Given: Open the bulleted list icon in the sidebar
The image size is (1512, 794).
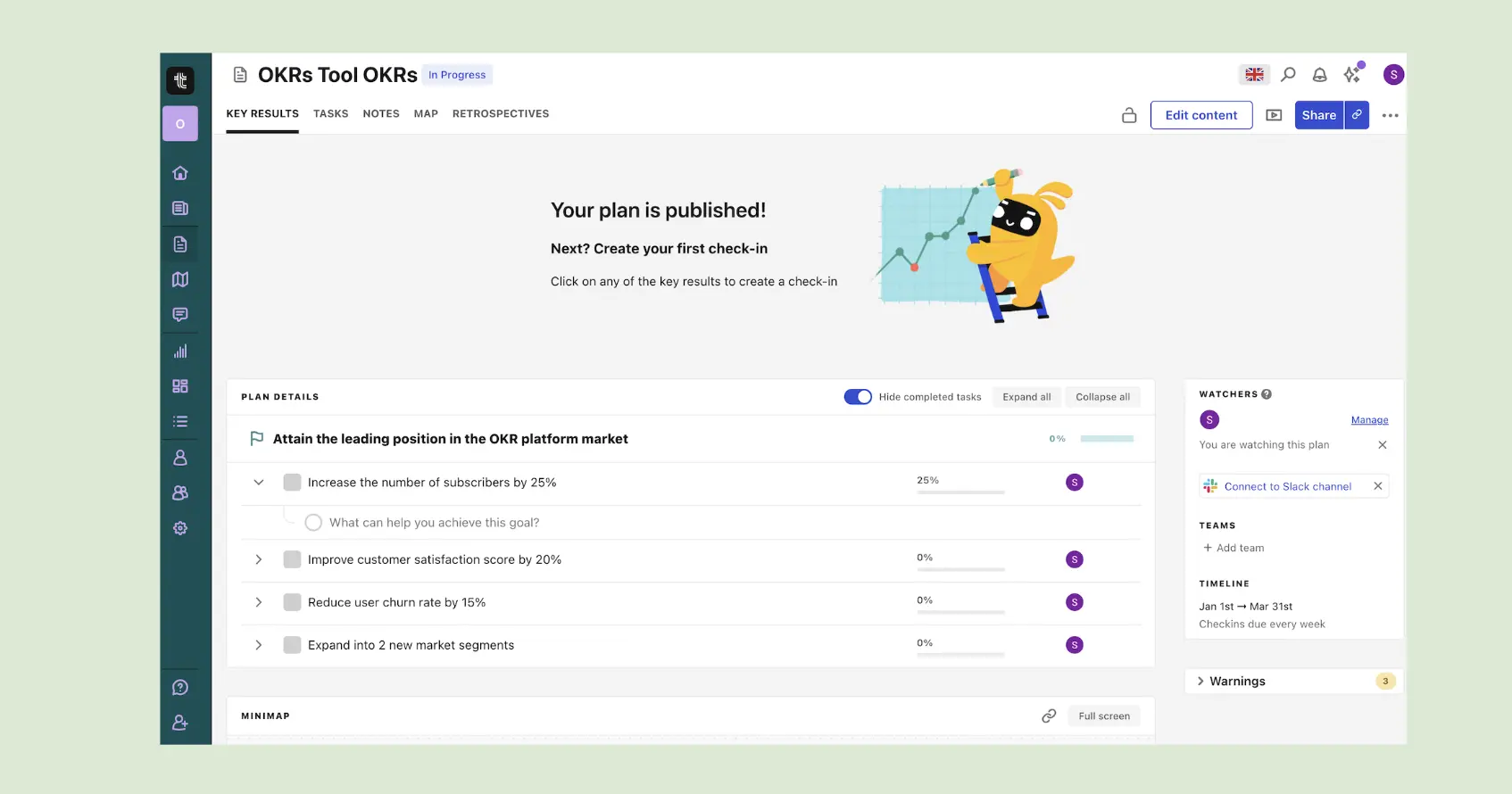Looking at the screenshot, I should (180, 422).
